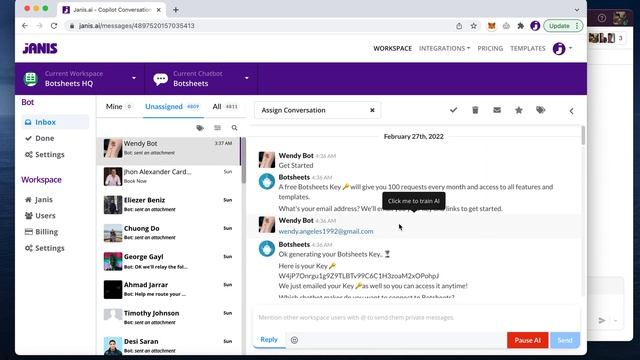The width and height of the screenshot is (640, 360).
Task: Click help icon in background window
Action: point(602,18)
